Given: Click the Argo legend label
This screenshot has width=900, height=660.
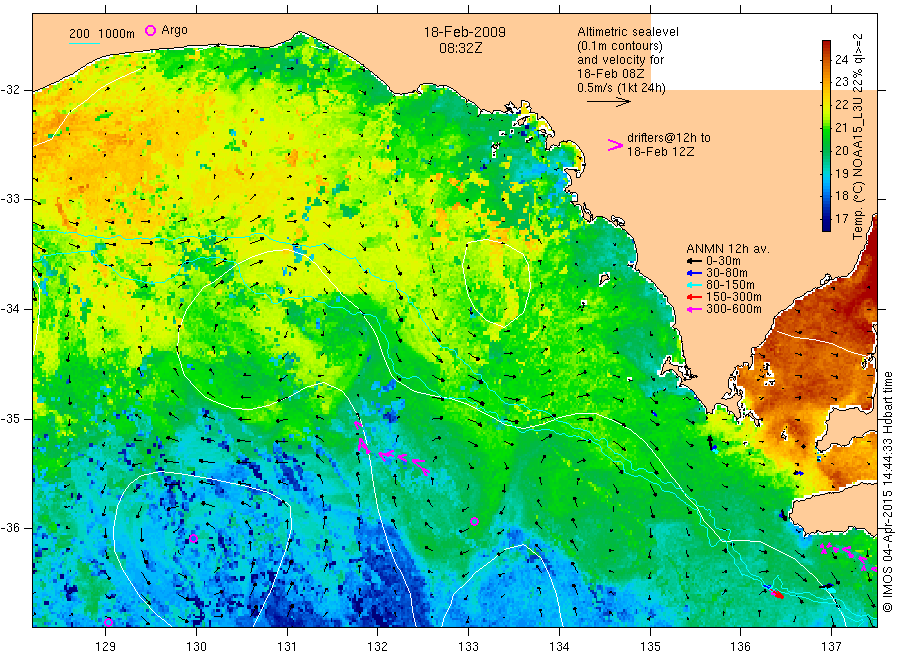Looking at the screenshot, I should point(174,30).
